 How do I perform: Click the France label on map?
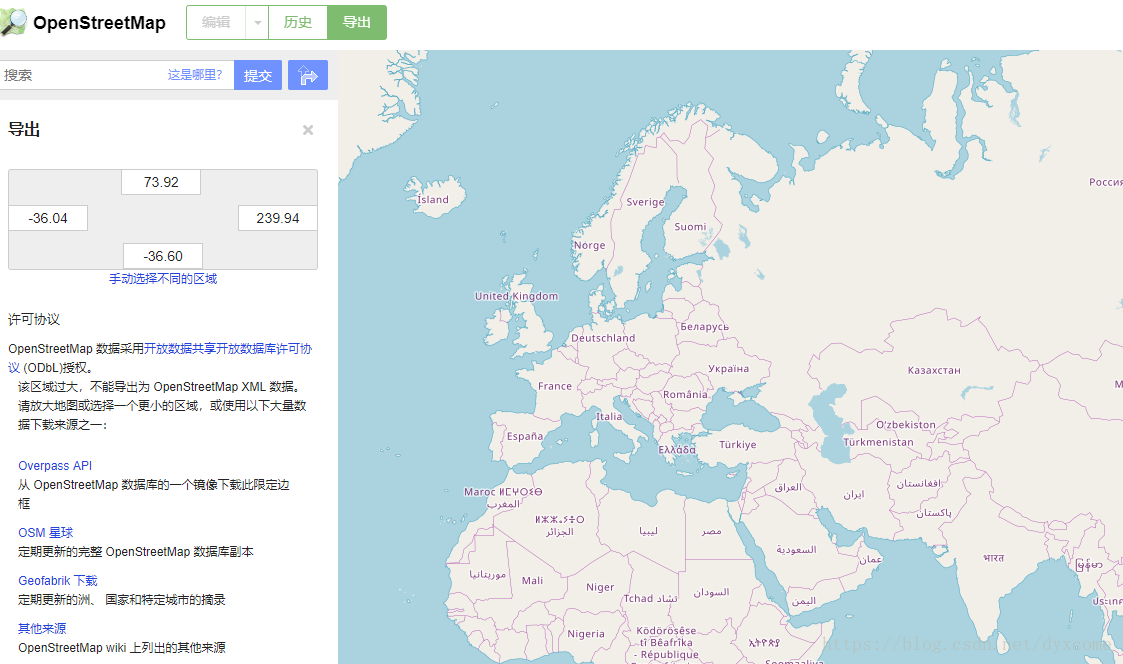tap(555, 386)
